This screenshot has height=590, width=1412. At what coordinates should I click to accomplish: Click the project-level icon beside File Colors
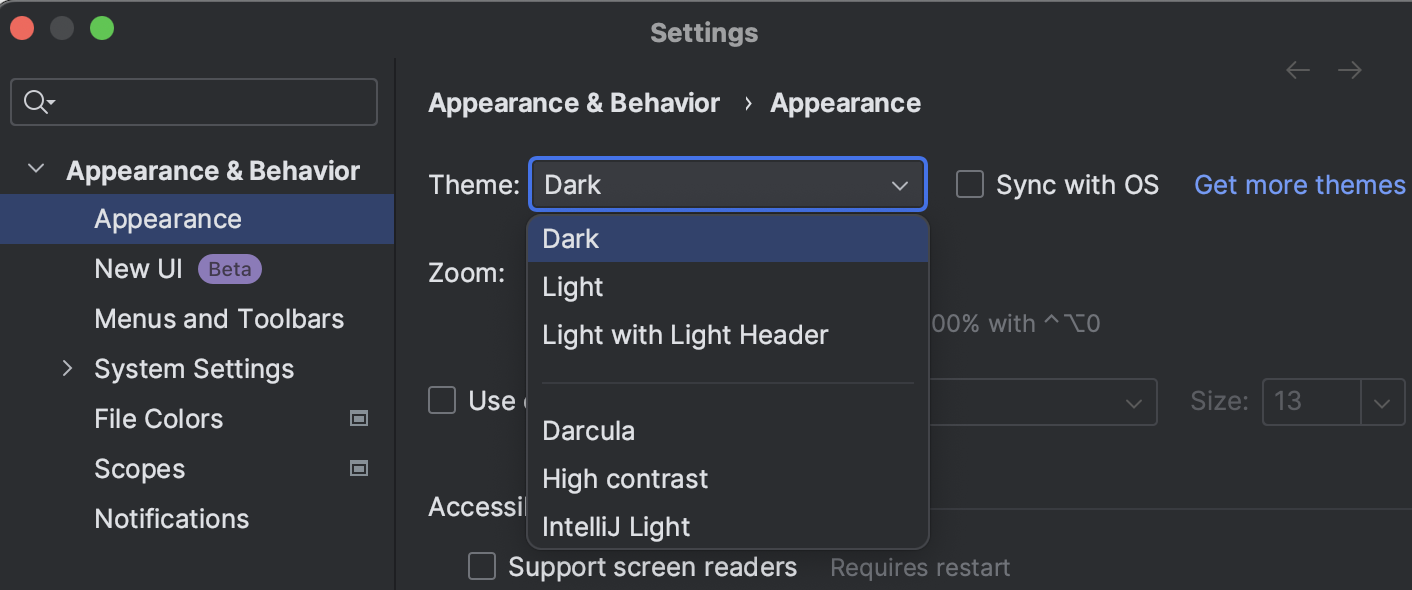pyautogui.click(x=359, y=418)
